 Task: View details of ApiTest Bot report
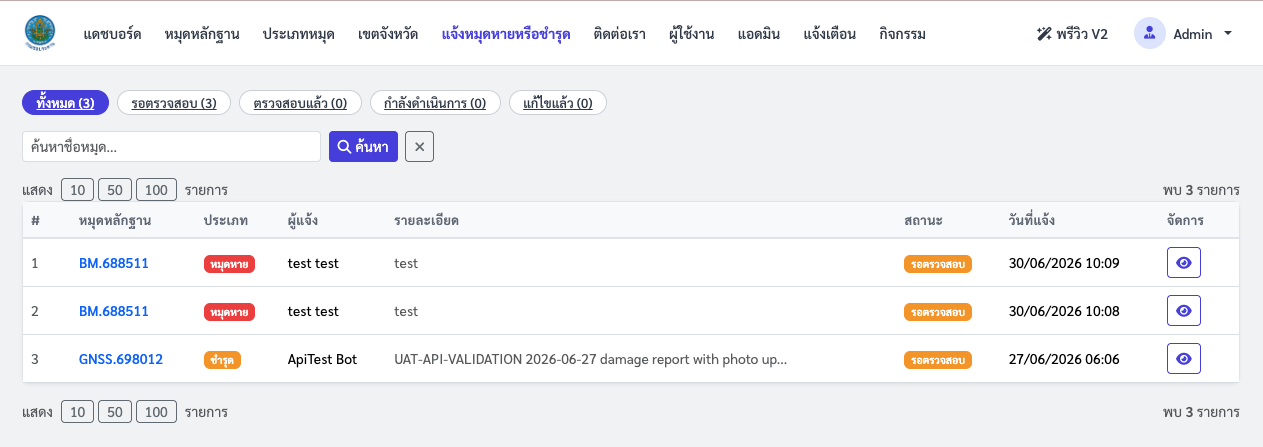click(x=1184, y=359)
